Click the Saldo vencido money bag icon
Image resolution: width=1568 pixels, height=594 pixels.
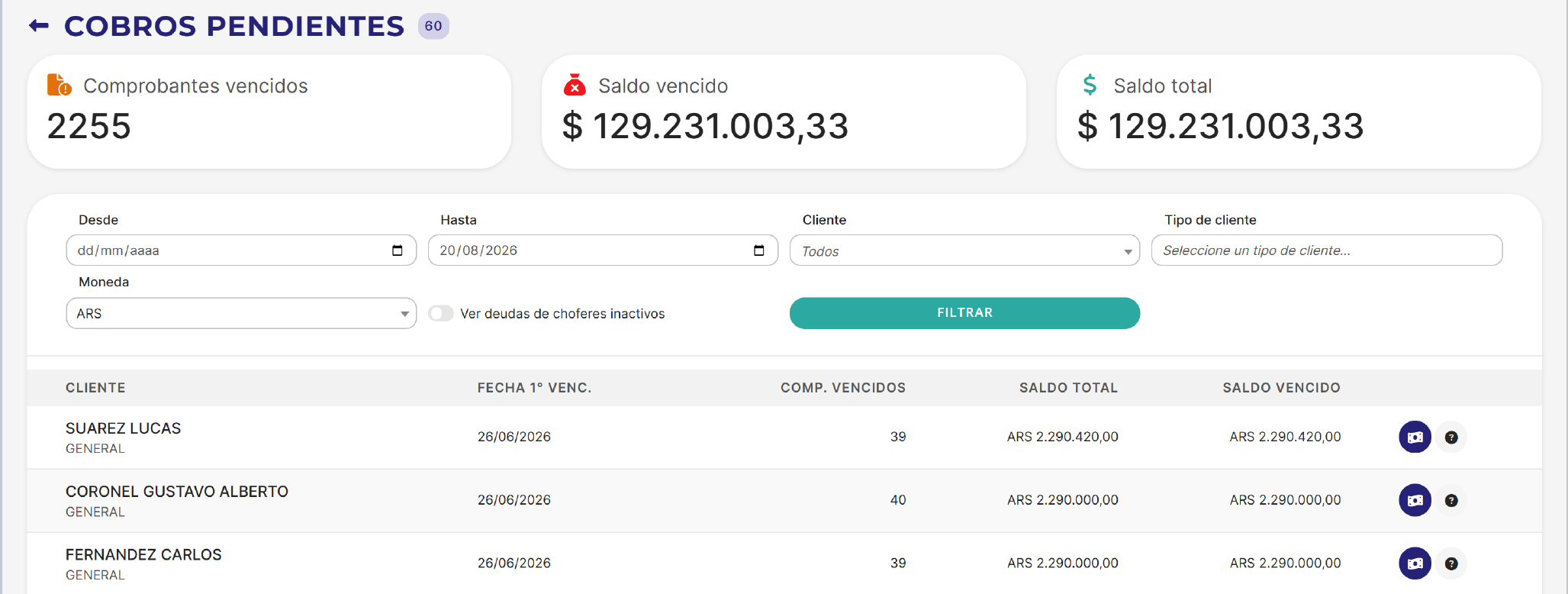pyautogui.click(x=575, y=85)
